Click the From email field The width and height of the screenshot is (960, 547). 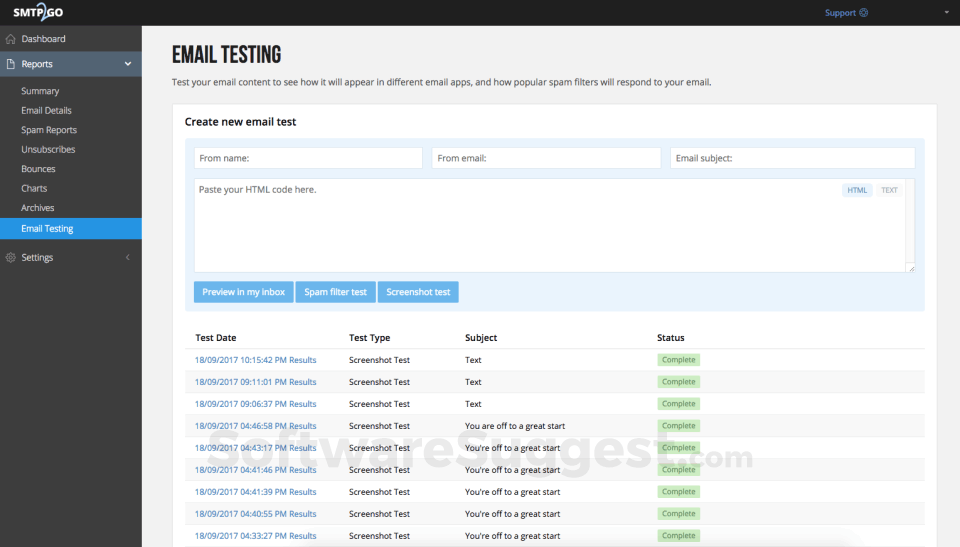[546, 158]
